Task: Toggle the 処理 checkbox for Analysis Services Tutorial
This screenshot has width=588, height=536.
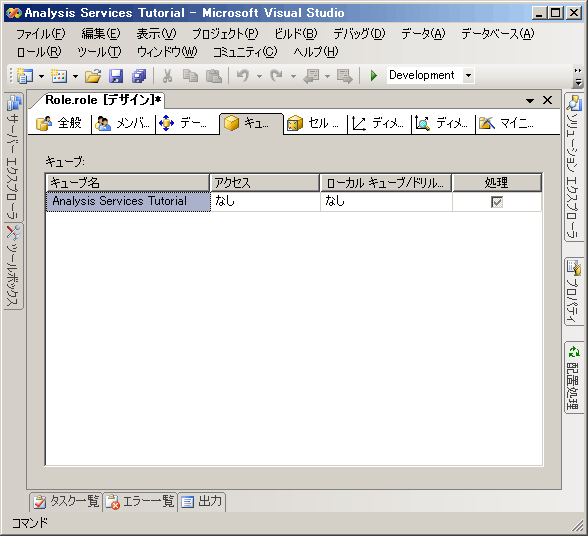Action: (x=497, y=202)
